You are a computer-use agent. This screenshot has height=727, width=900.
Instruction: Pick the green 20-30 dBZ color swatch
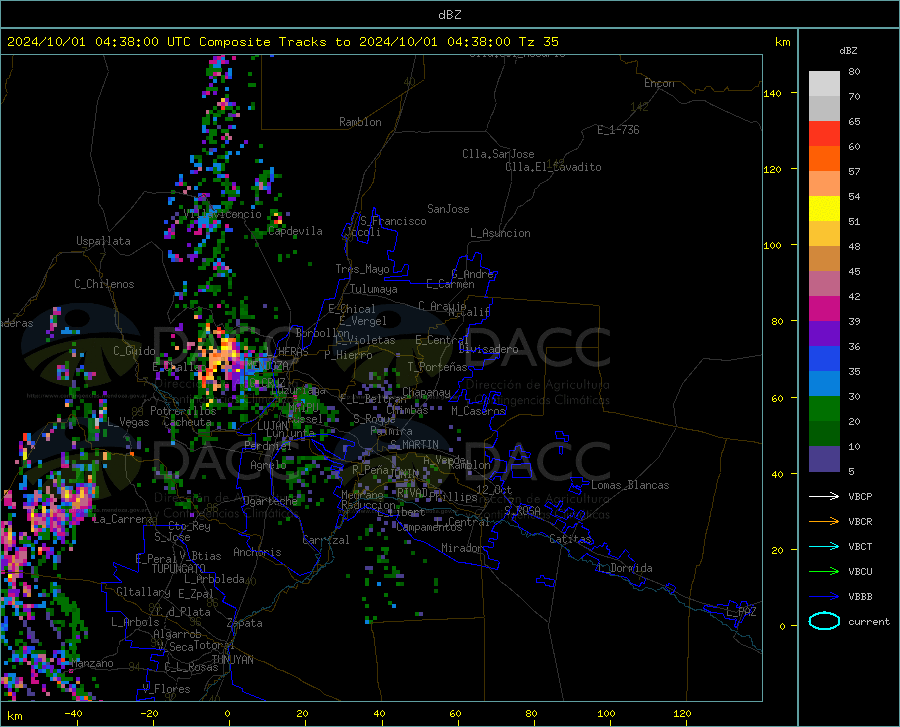(x=824, y=409)
